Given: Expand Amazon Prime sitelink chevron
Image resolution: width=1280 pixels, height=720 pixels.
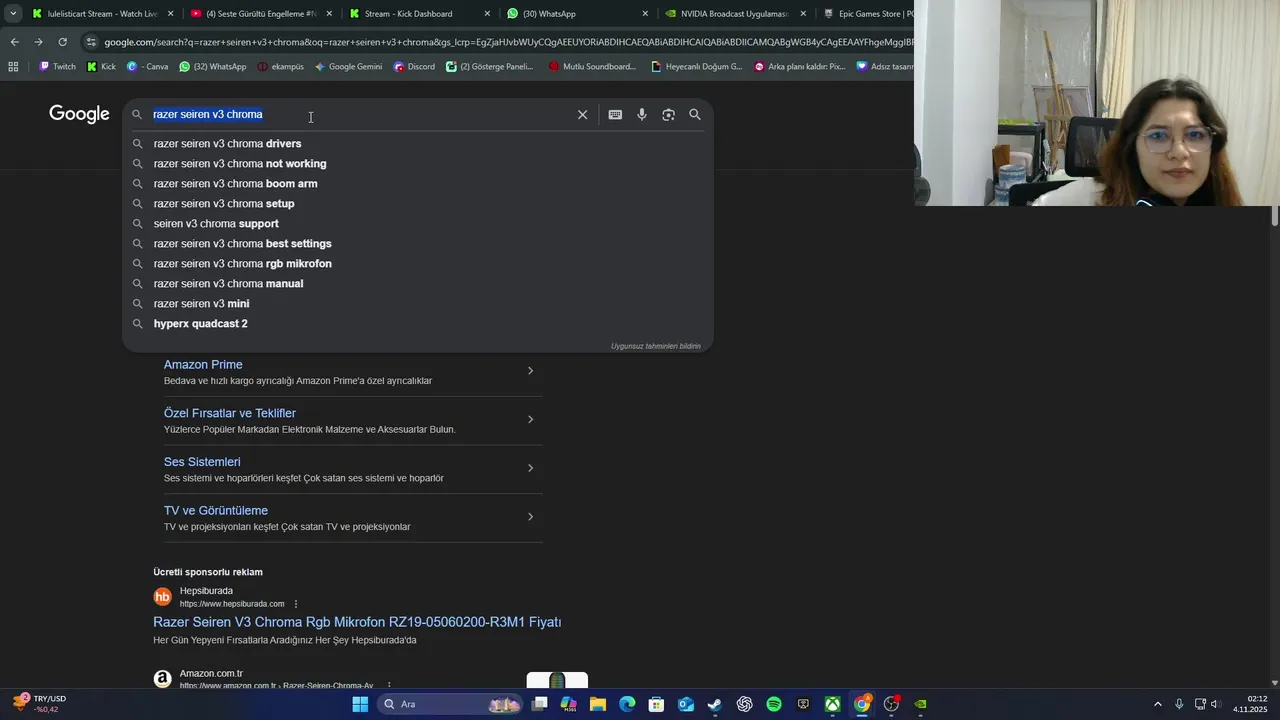Looking at the screenshot, I should coord(530,371).
